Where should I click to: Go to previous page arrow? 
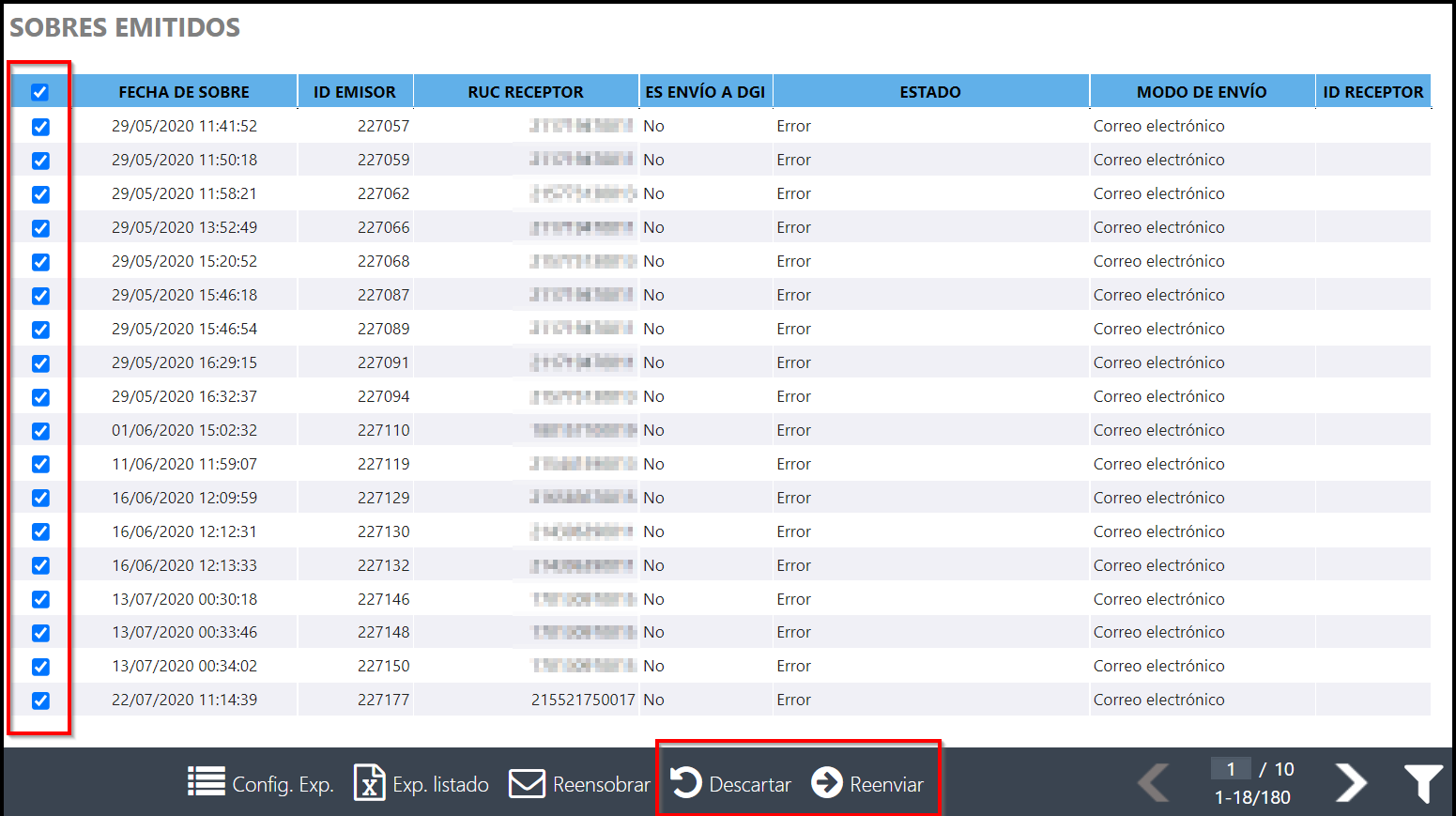(x=1154, y=782)
